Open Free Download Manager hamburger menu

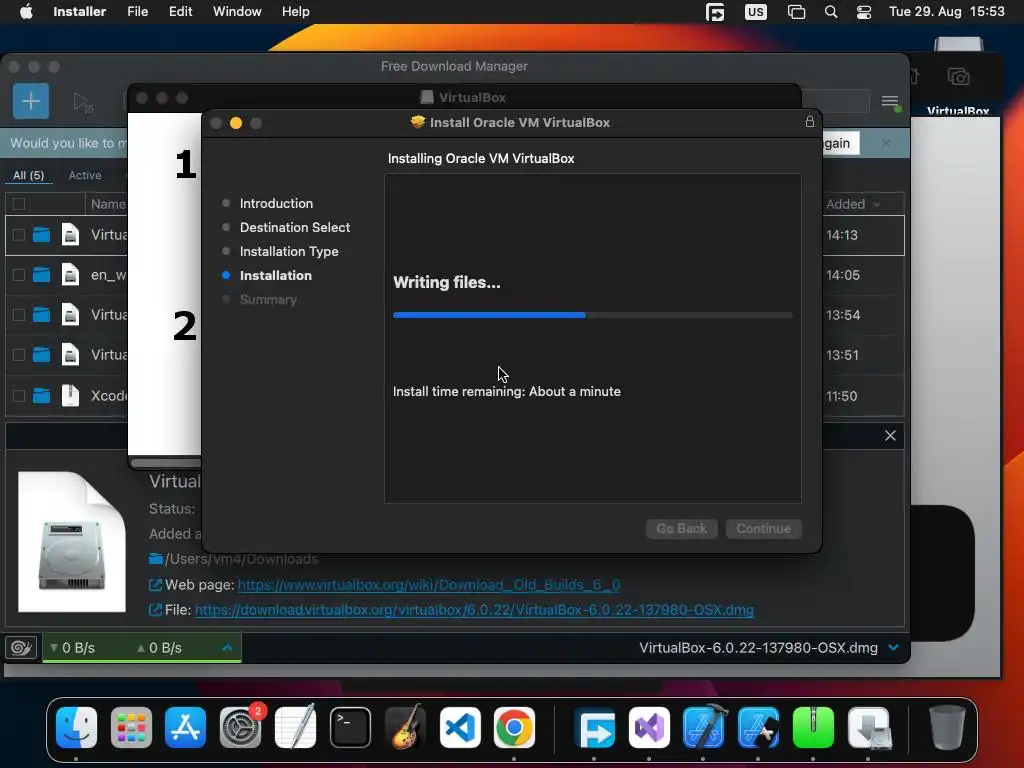(889, 102)
